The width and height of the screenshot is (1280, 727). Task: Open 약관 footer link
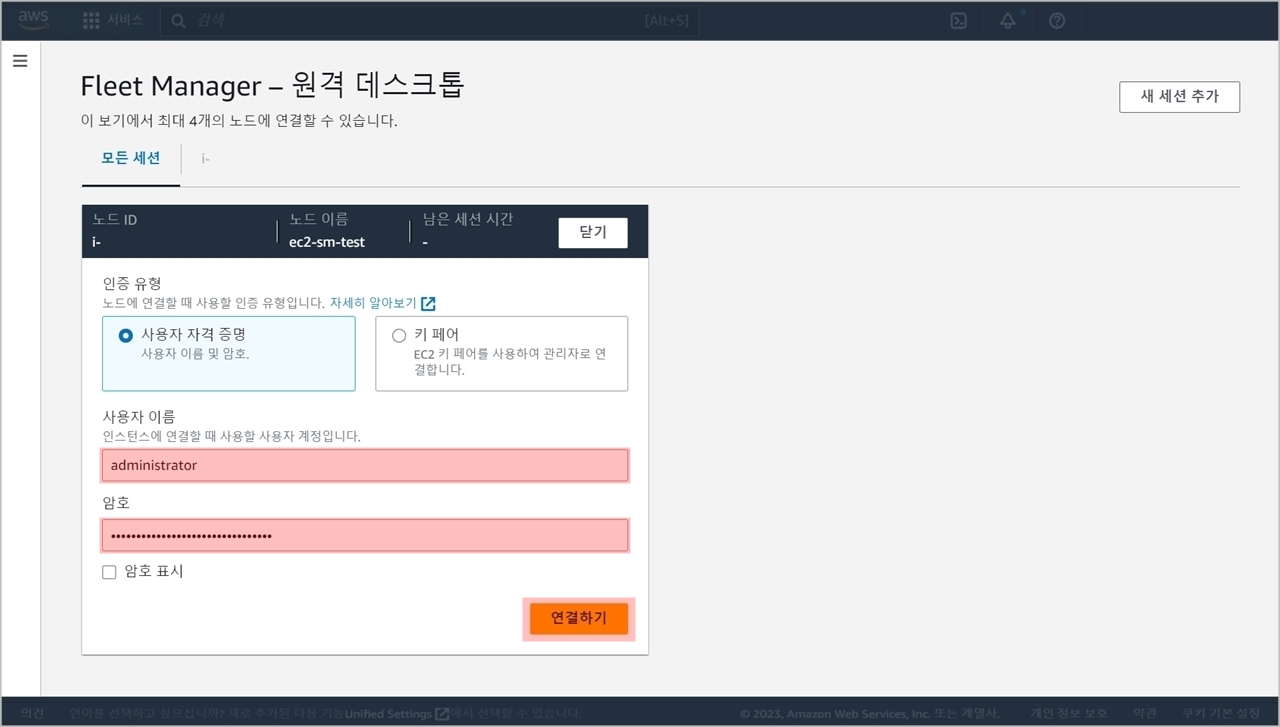(x=1144, y=714)
